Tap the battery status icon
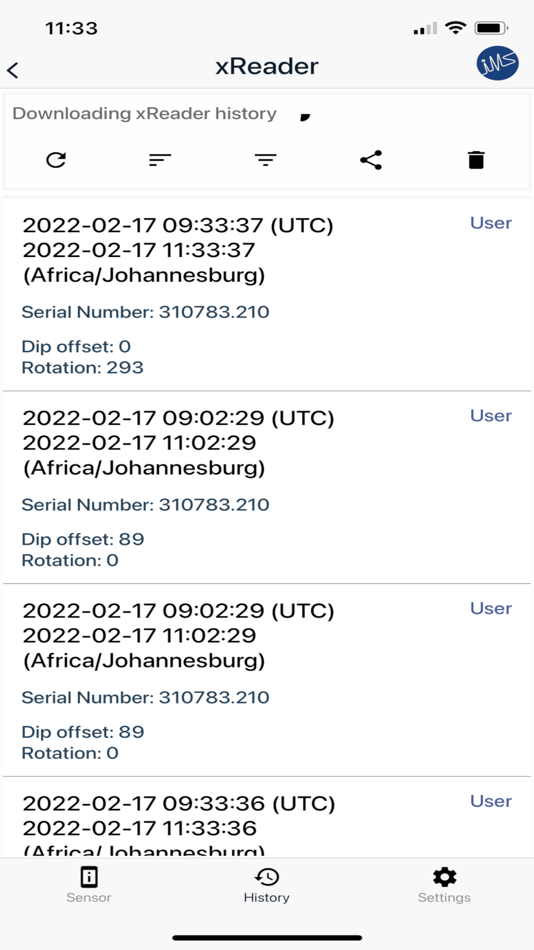The width and height of the screenshot is (534, 950). coord(492,28)
